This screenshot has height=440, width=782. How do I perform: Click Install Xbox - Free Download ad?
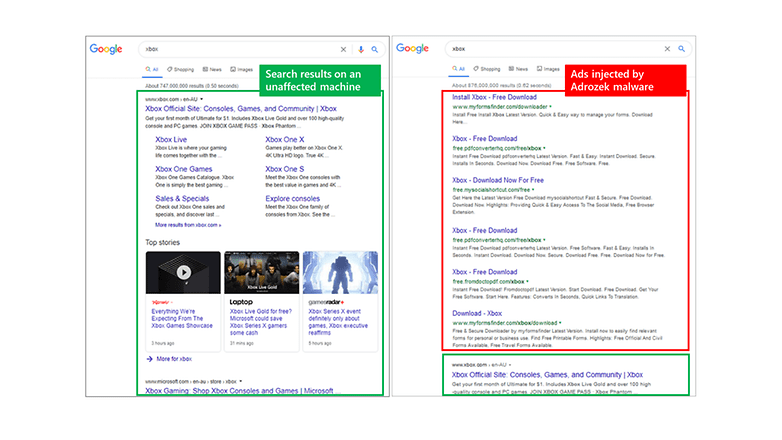(494, 97)
